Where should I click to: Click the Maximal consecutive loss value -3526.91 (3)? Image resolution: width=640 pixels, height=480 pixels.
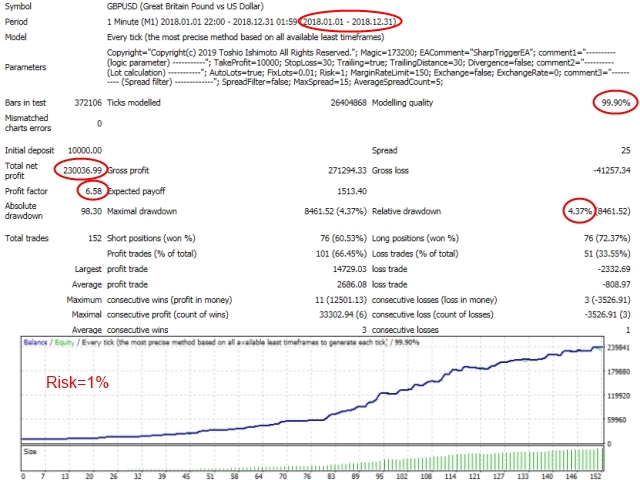click(607, 315)
